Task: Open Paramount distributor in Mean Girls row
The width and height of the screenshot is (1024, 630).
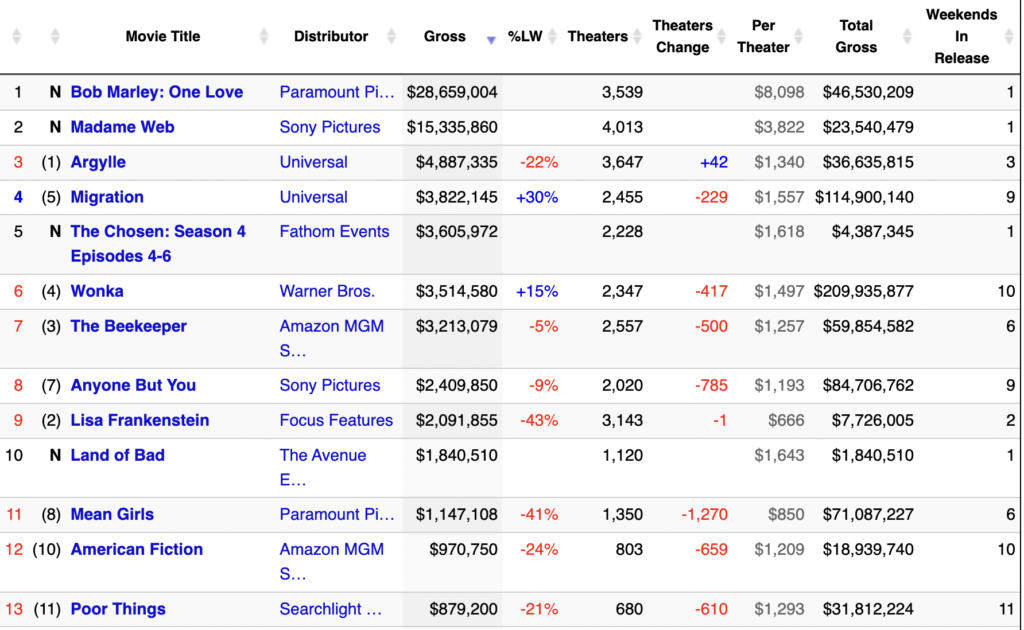Action: [337, 514]
